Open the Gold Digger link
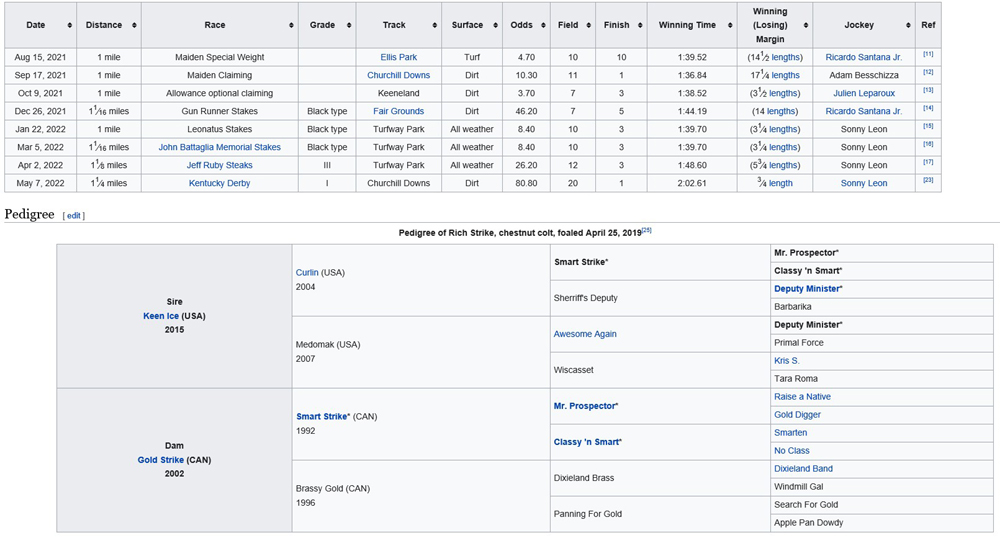This screenshot has height=538, width=1000. pos(797,415)
